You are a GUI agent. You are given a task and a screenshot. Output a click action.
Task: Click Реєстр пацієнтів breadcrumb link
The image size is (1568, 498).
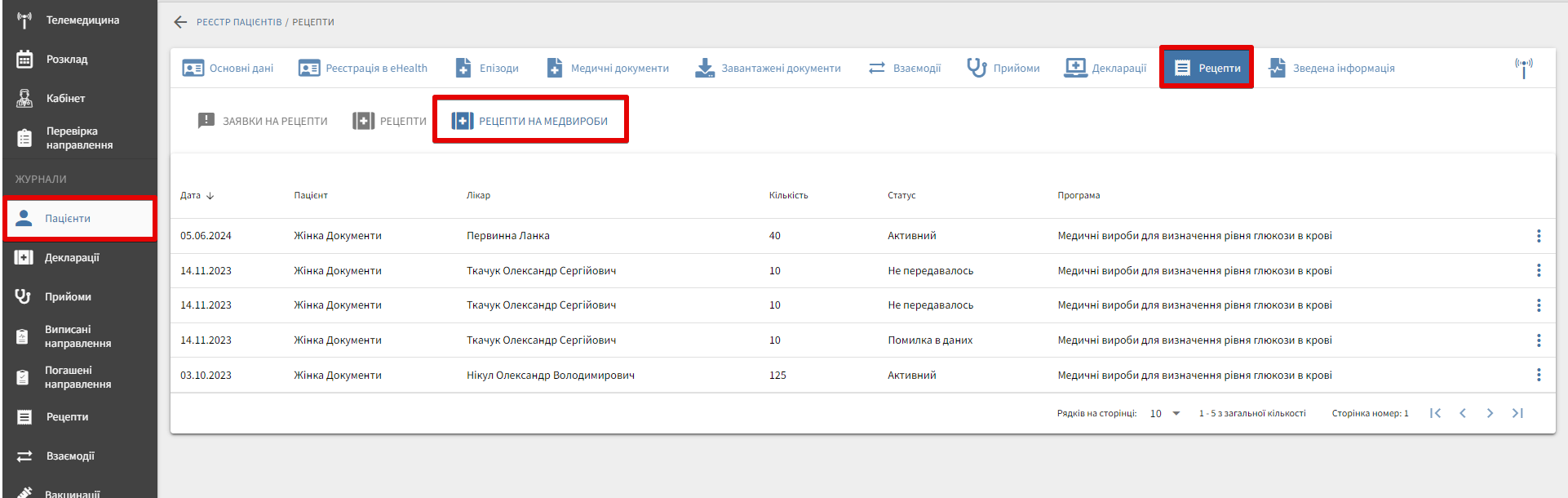239,22
